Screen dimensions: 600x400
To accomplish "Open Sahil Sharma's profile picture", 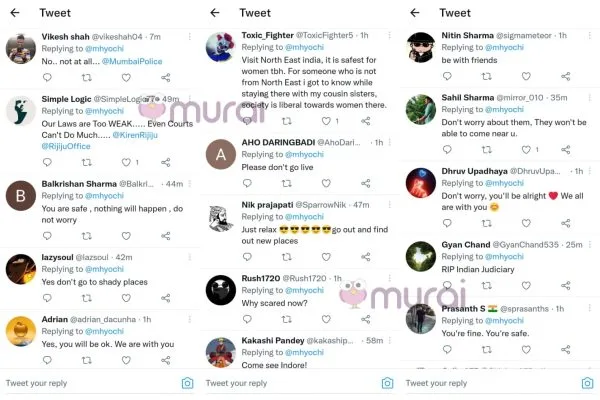I will (x=421, y=109).
